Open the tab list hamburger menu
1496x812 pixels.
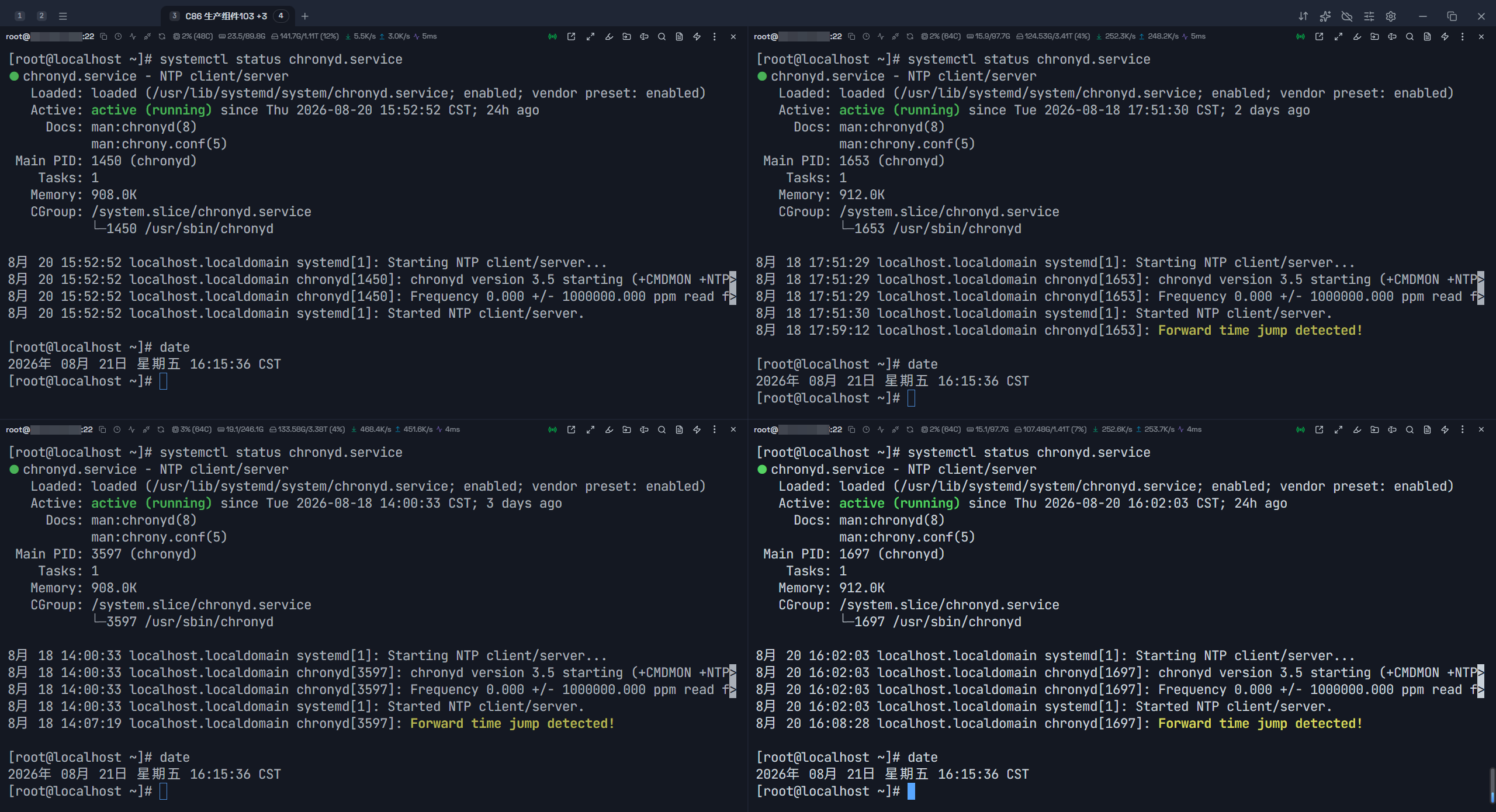(63, 16)
